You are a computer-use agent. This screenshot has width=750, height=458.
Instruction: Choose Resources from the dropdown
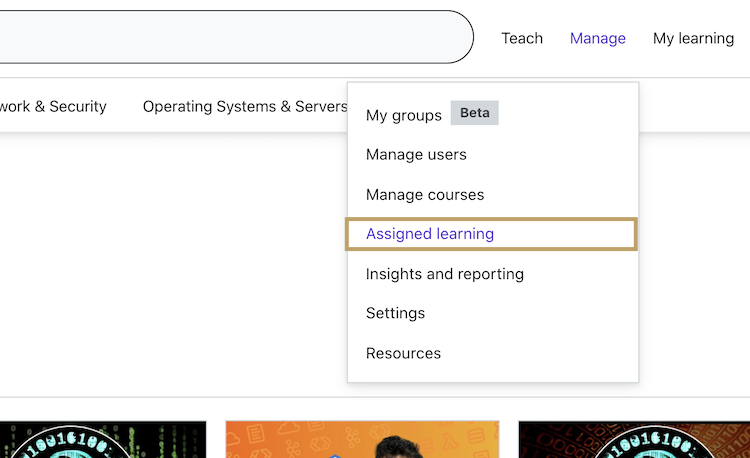403,353
